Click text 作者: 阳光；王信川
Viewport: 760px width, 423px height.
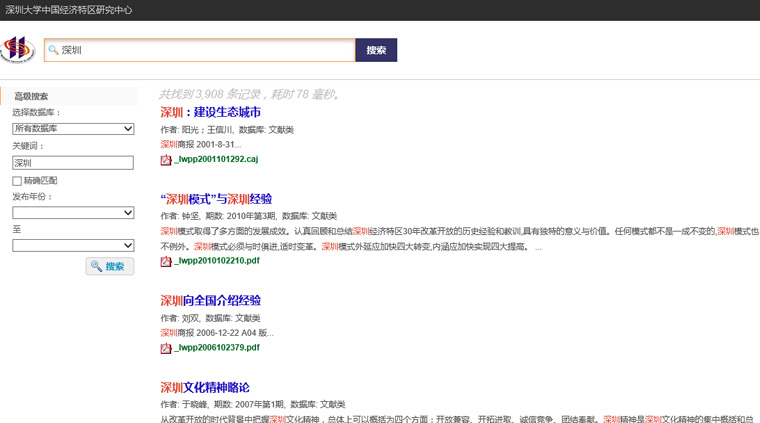click(197, 130)
